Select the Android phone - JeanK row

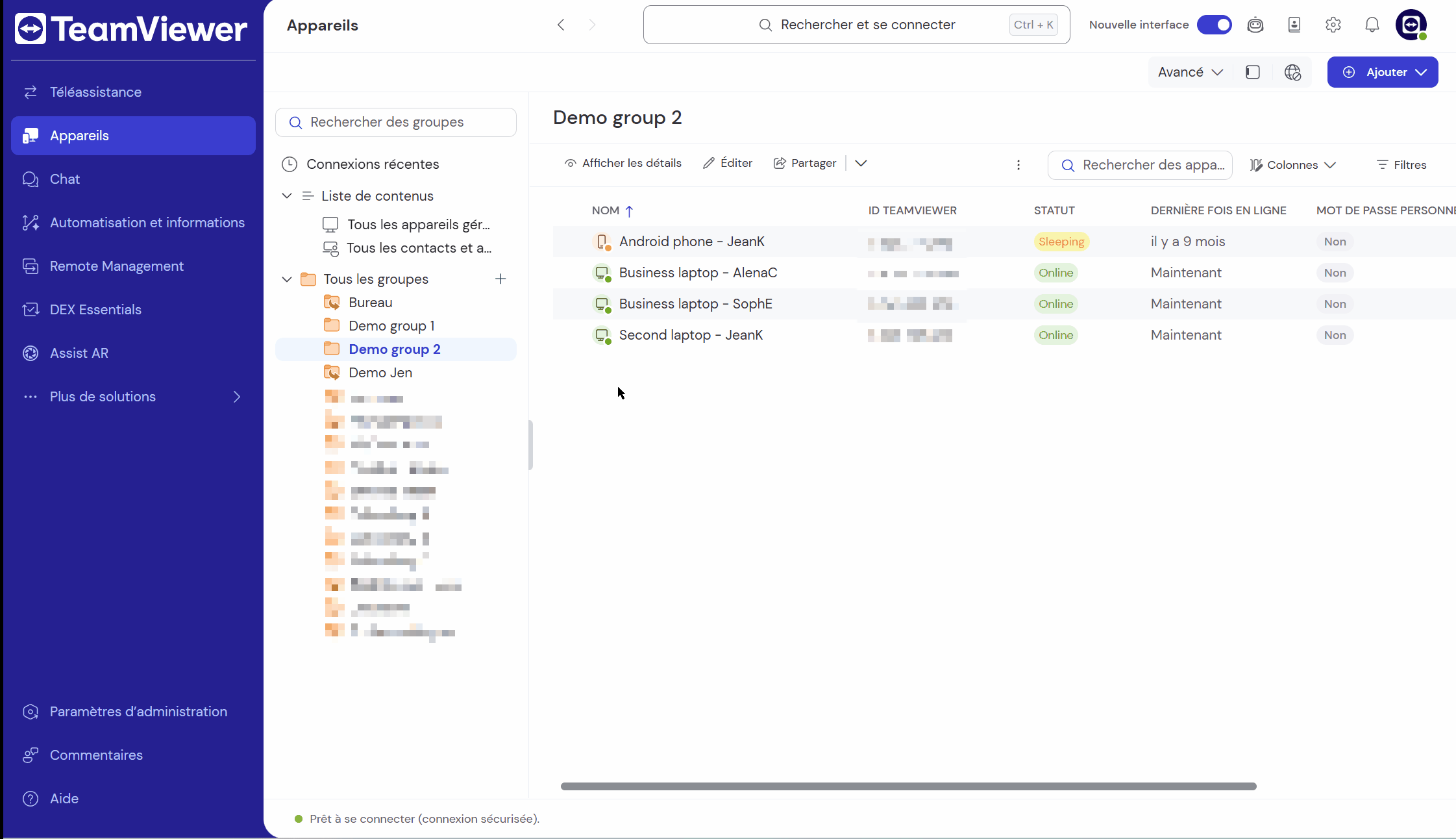1004,242
